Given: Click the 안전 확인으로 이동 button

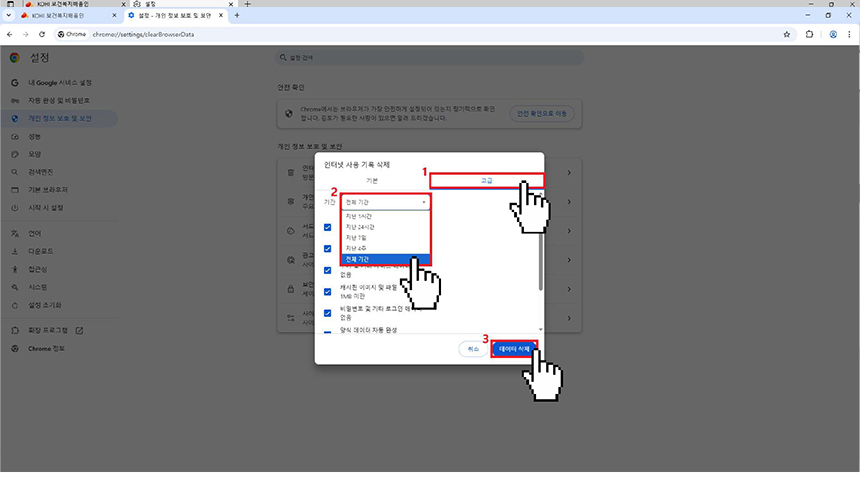Looking at the screenshot, I should tap(542, 114).
